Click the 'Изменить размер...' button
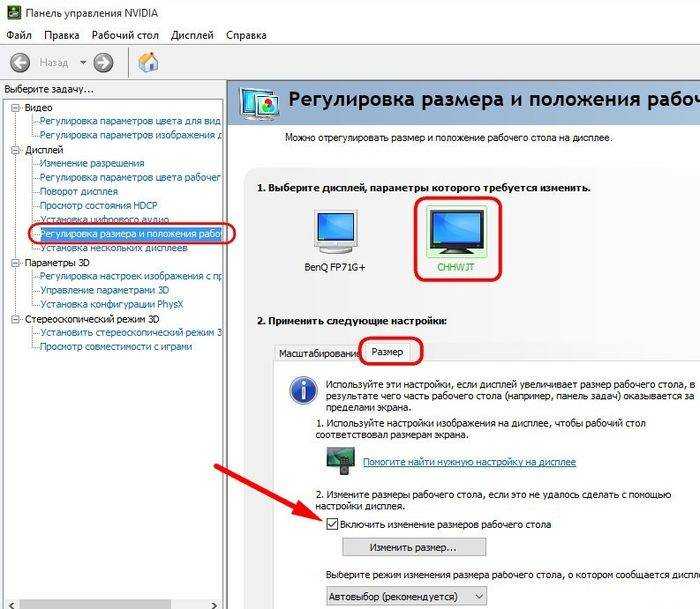This screenshot has width=700, height=609. click(x=414, y=547)
